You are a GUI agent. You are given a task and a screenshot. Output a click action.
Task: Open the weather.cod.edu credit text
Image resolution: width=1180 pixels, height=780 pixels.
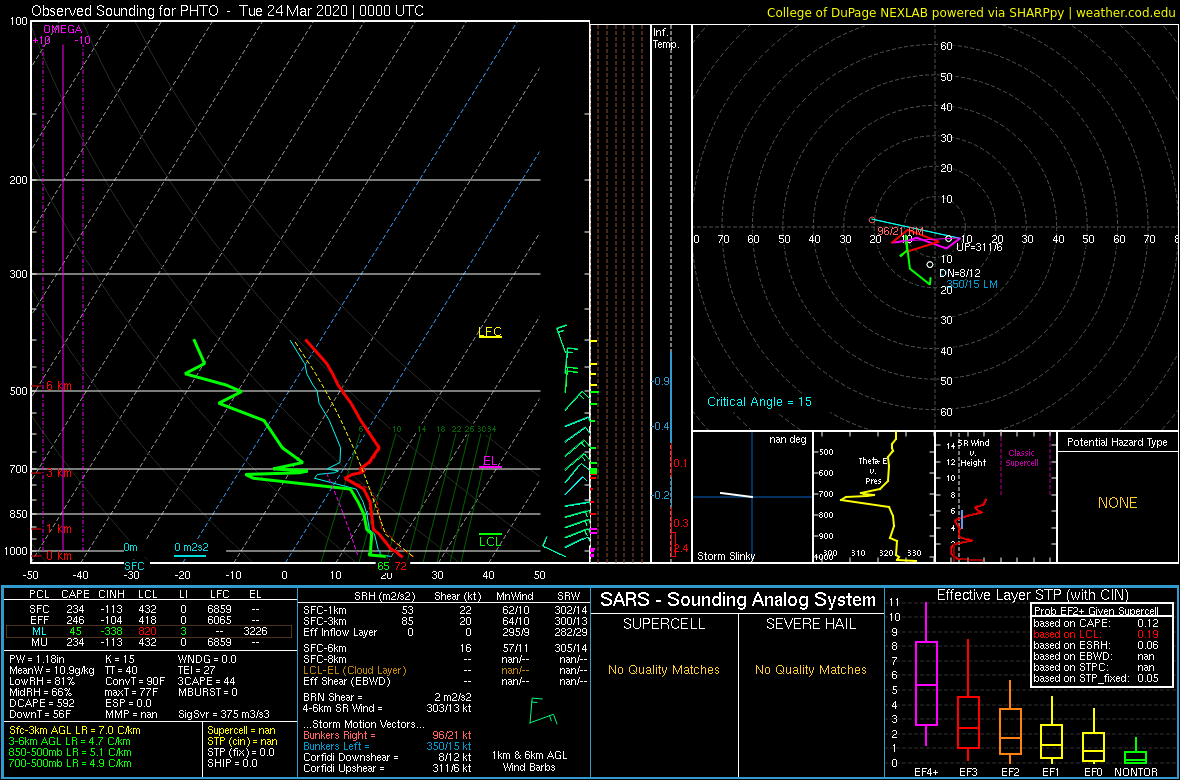pyautogui.click(x=1124, y=11)
